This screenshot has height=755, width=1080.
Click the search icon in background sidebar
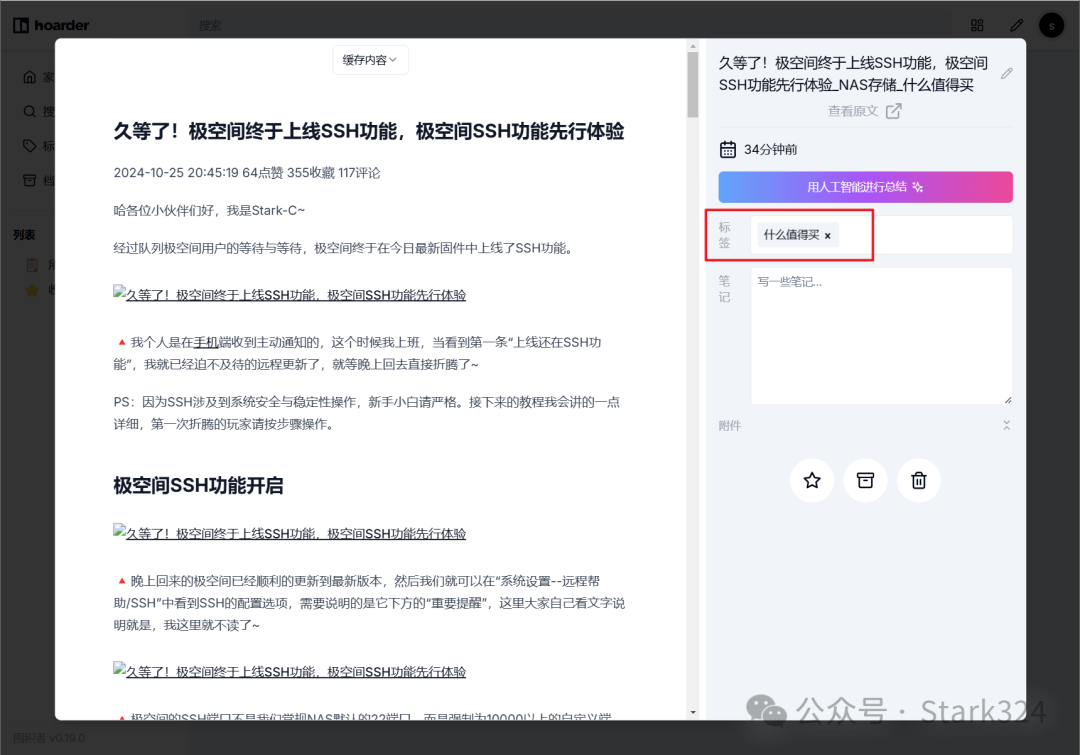tap(30, 111)
